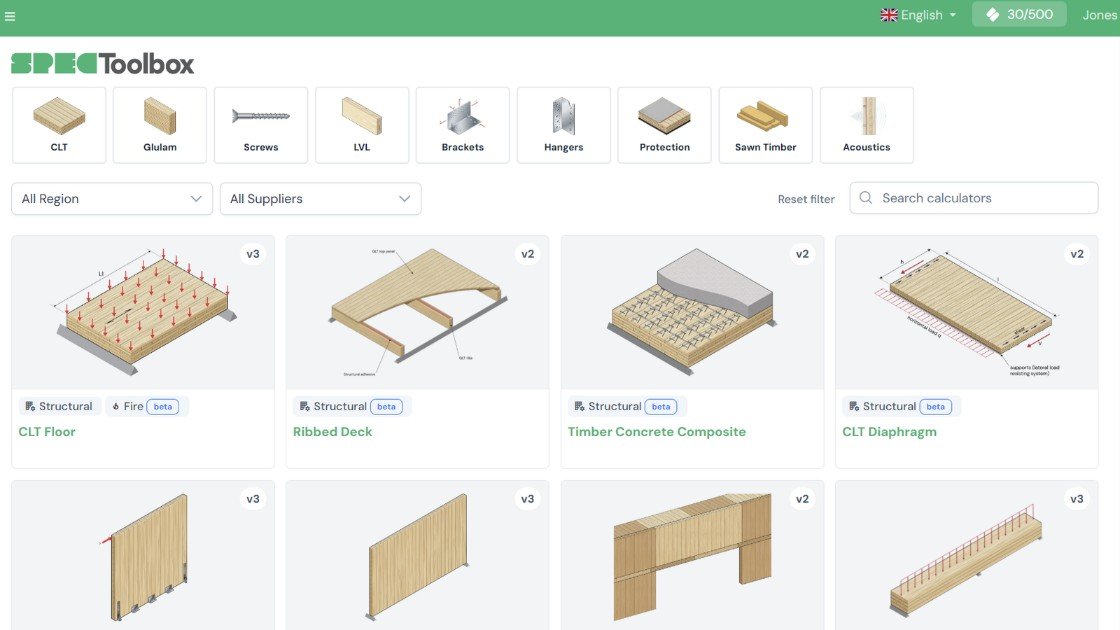
Task: Open the hamburger menu icon
Action: pyautogui.click(x=10, y=16)
